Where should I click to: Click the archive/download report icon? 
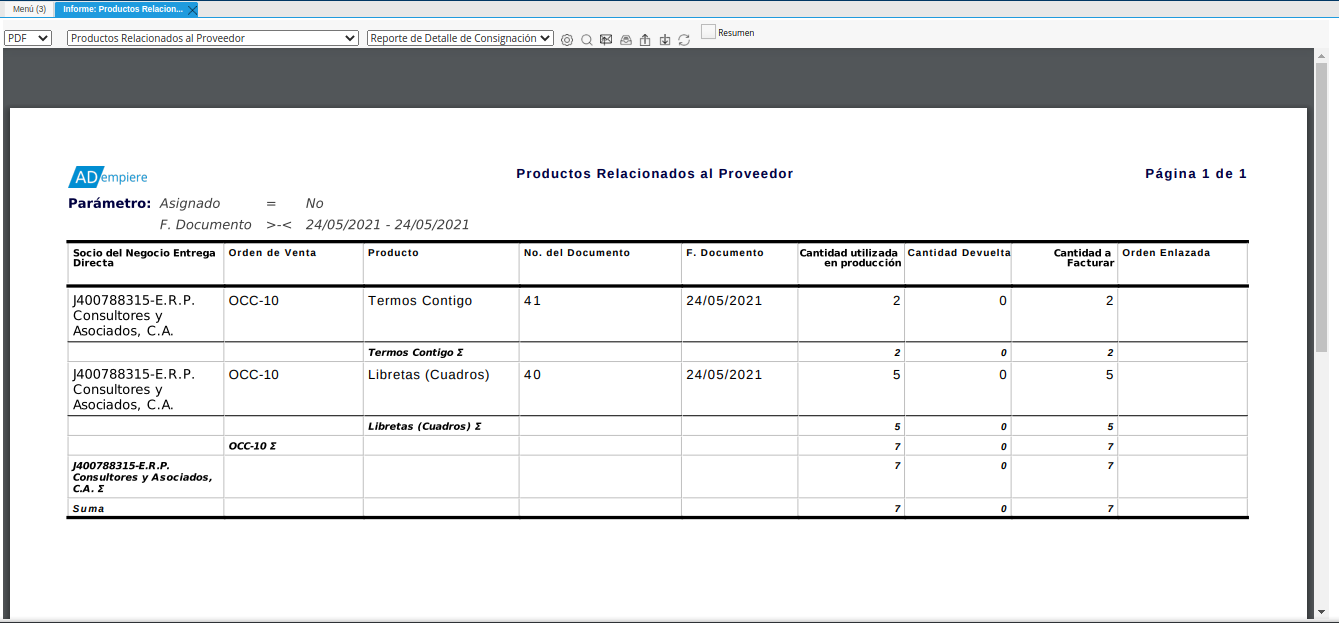pos(664,39)
